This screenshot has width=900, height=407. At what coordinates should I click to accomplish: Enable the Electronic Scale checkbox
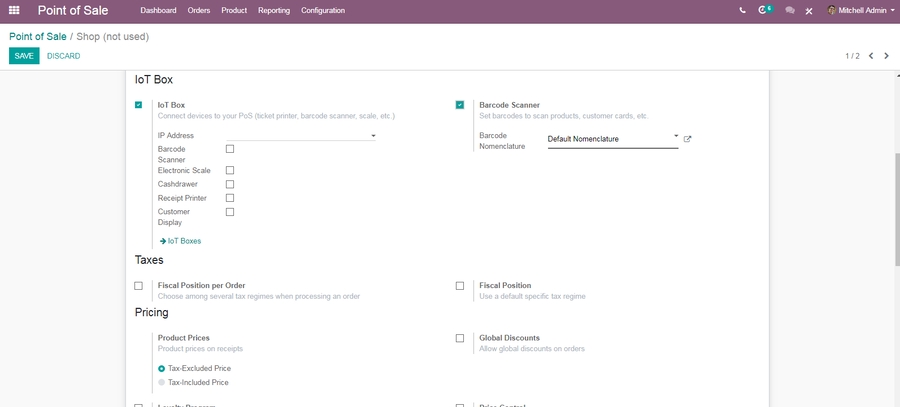(230, 170)
